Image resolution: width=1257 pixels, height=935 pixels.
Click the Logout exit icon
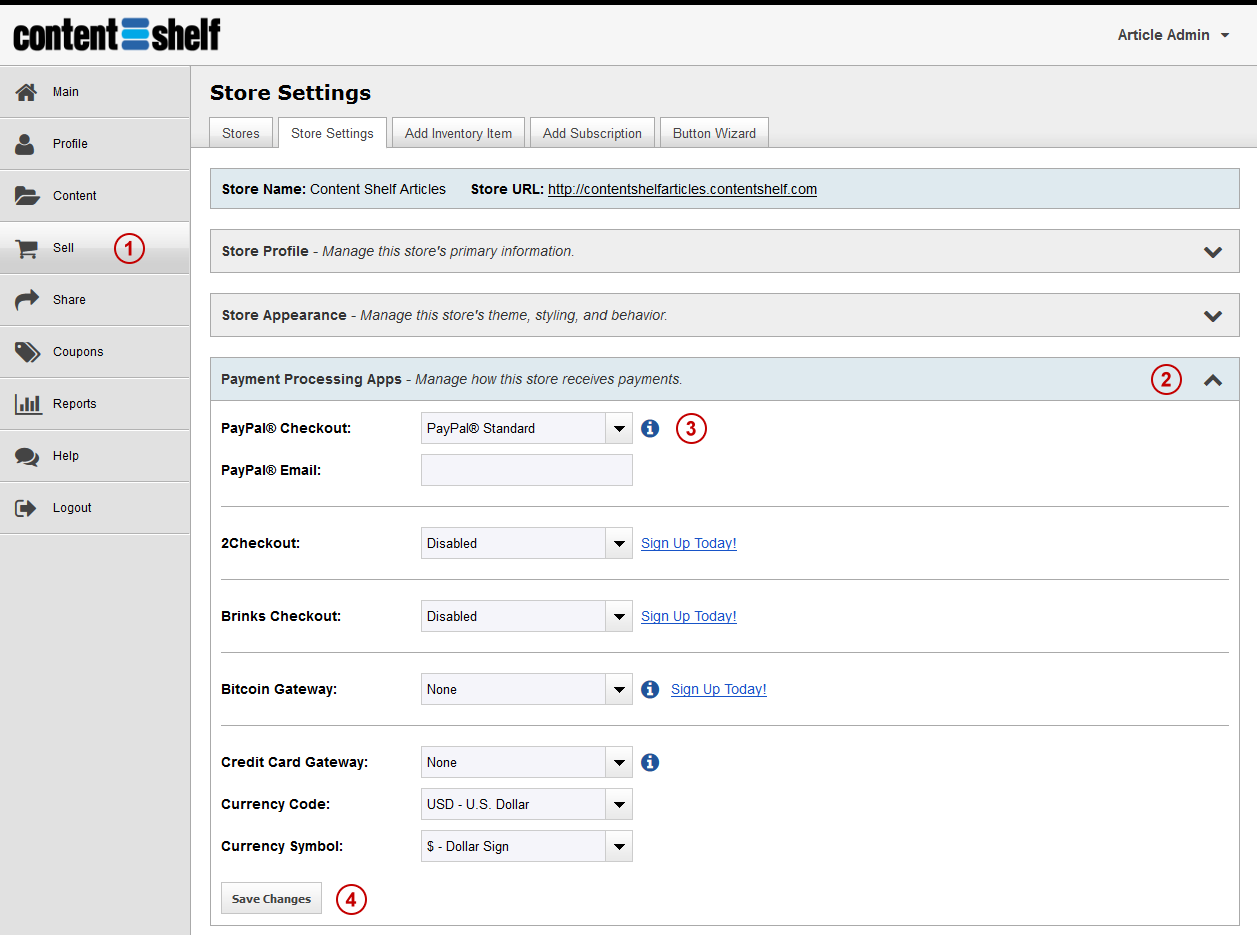(26, 508)
